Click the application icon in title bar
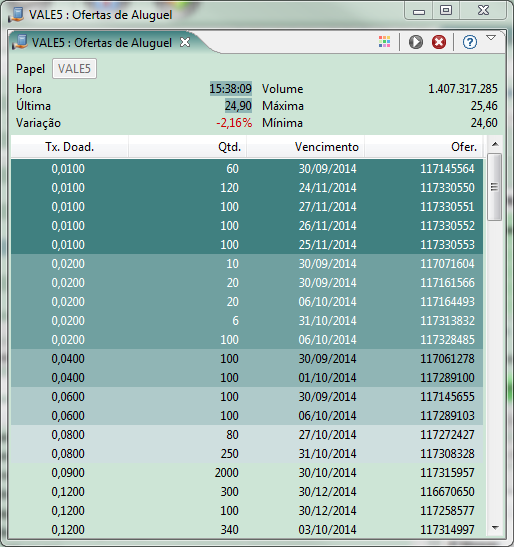Image resolution: width=514 pixels, height=547 pixels. [x=16, y=15]
